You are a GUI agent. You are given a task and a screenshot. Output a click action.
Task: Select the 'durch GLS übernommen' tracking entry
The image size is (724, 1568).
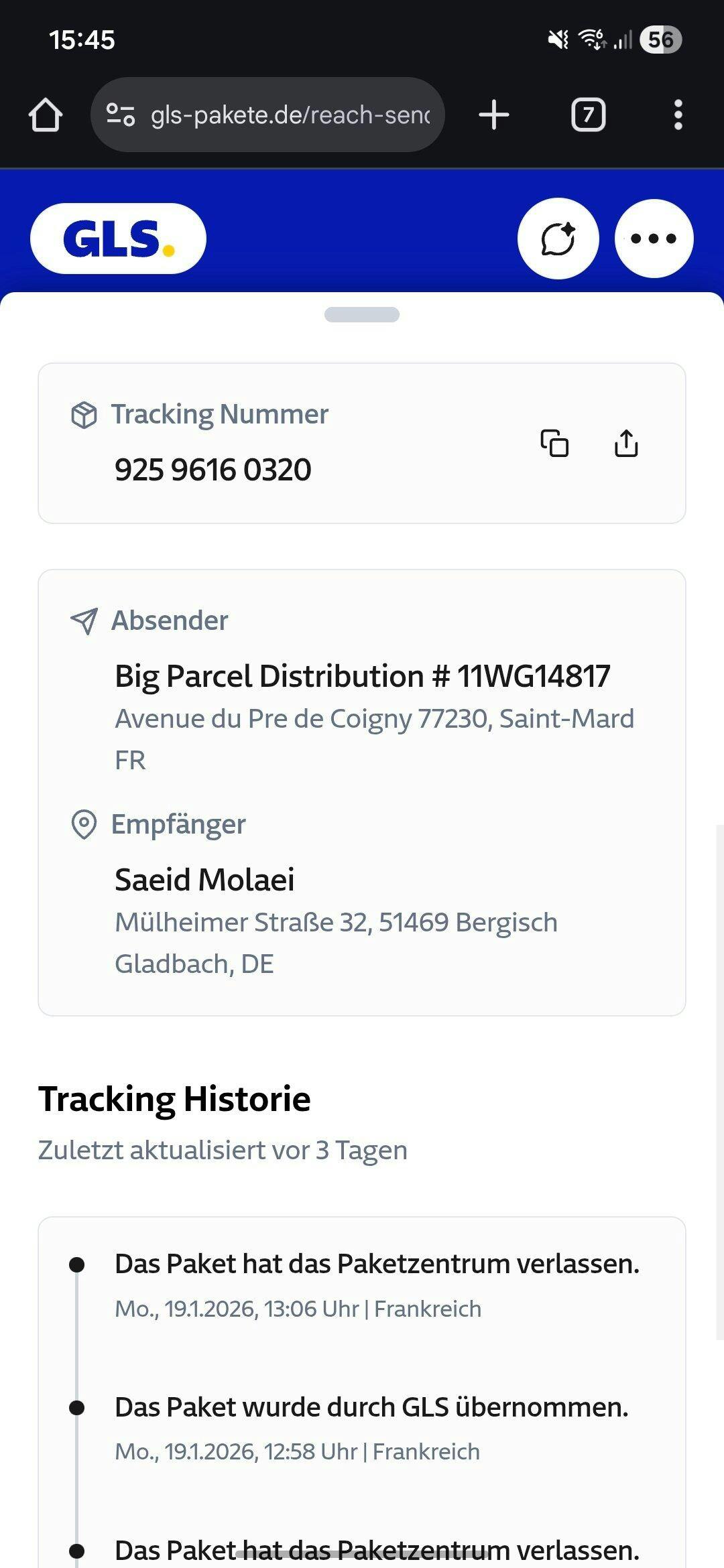click(371, 1407)
